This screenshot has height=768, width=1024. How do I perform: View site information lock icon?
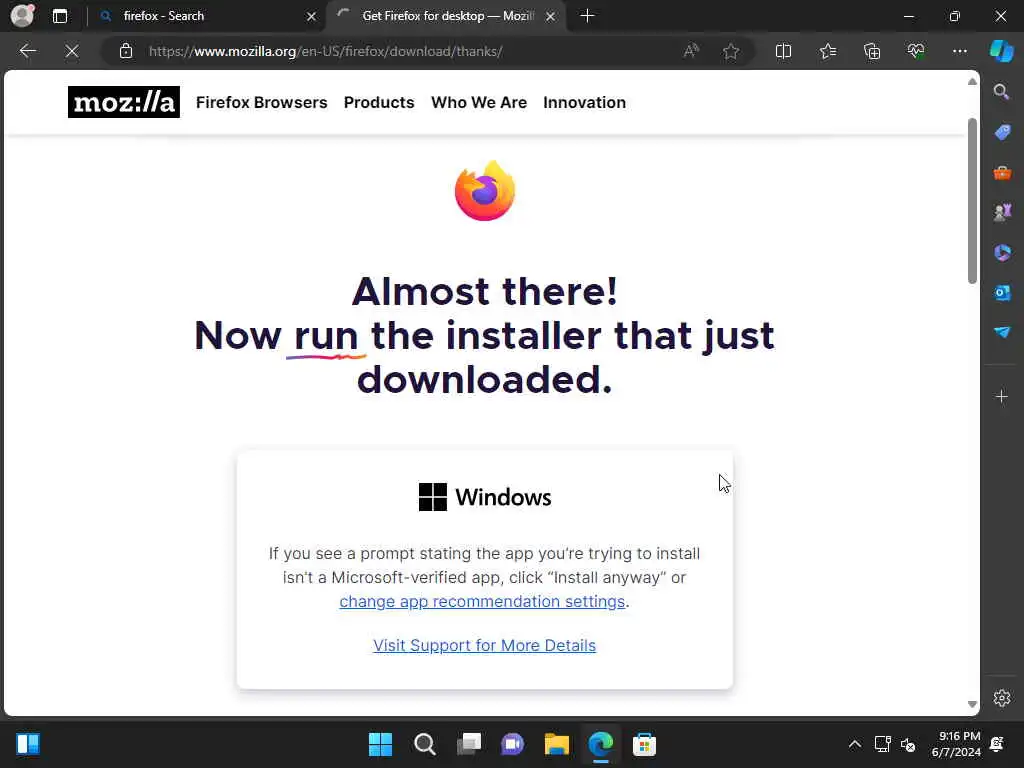point(126,51)
